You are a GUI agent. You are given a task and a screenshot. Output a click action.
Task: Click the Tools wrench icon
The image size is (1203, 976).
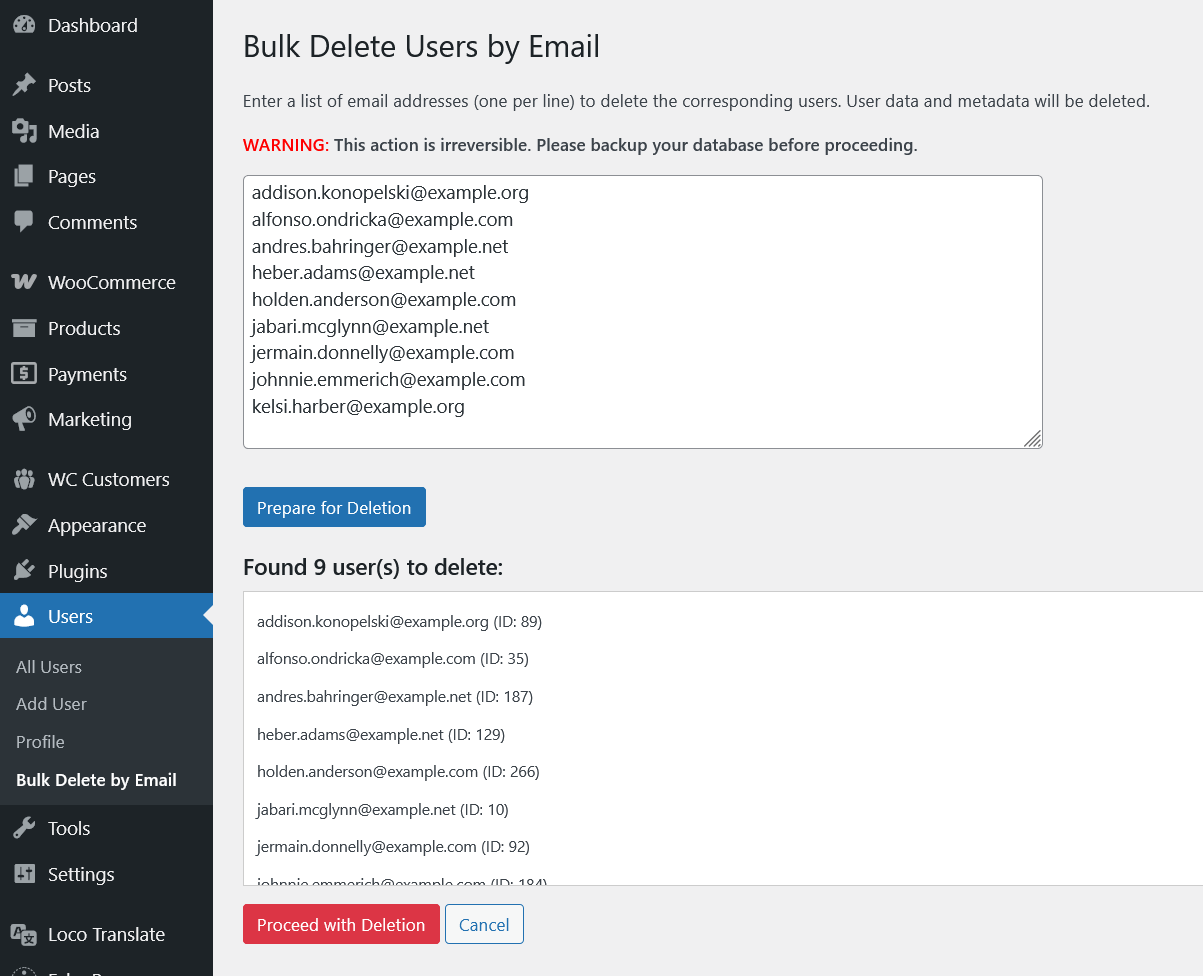tap(24, 828)
